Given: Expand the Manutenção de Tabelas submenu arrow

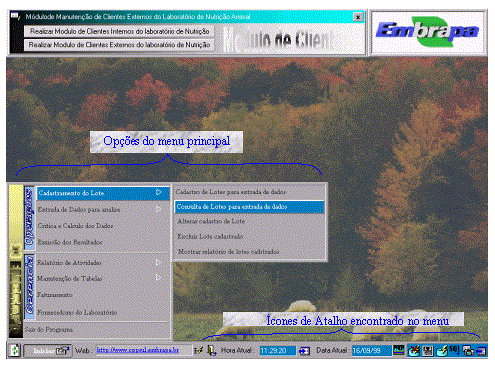Looking at the screenshot, I should click(x=159, y=278).
